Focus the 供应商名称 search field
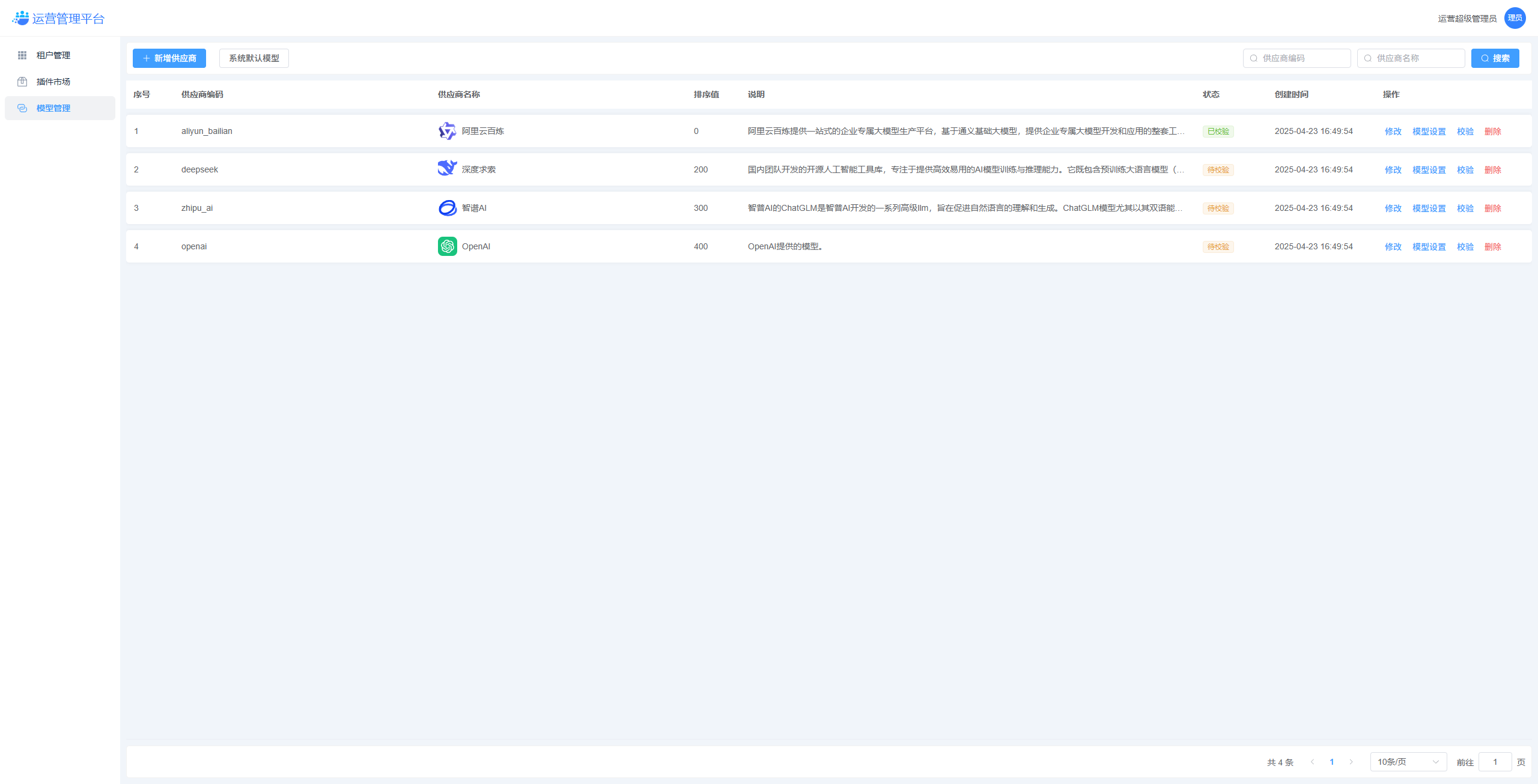The width and height of the screenshot is (1538, 784). pyautogui.click(x=1411, y=58)
